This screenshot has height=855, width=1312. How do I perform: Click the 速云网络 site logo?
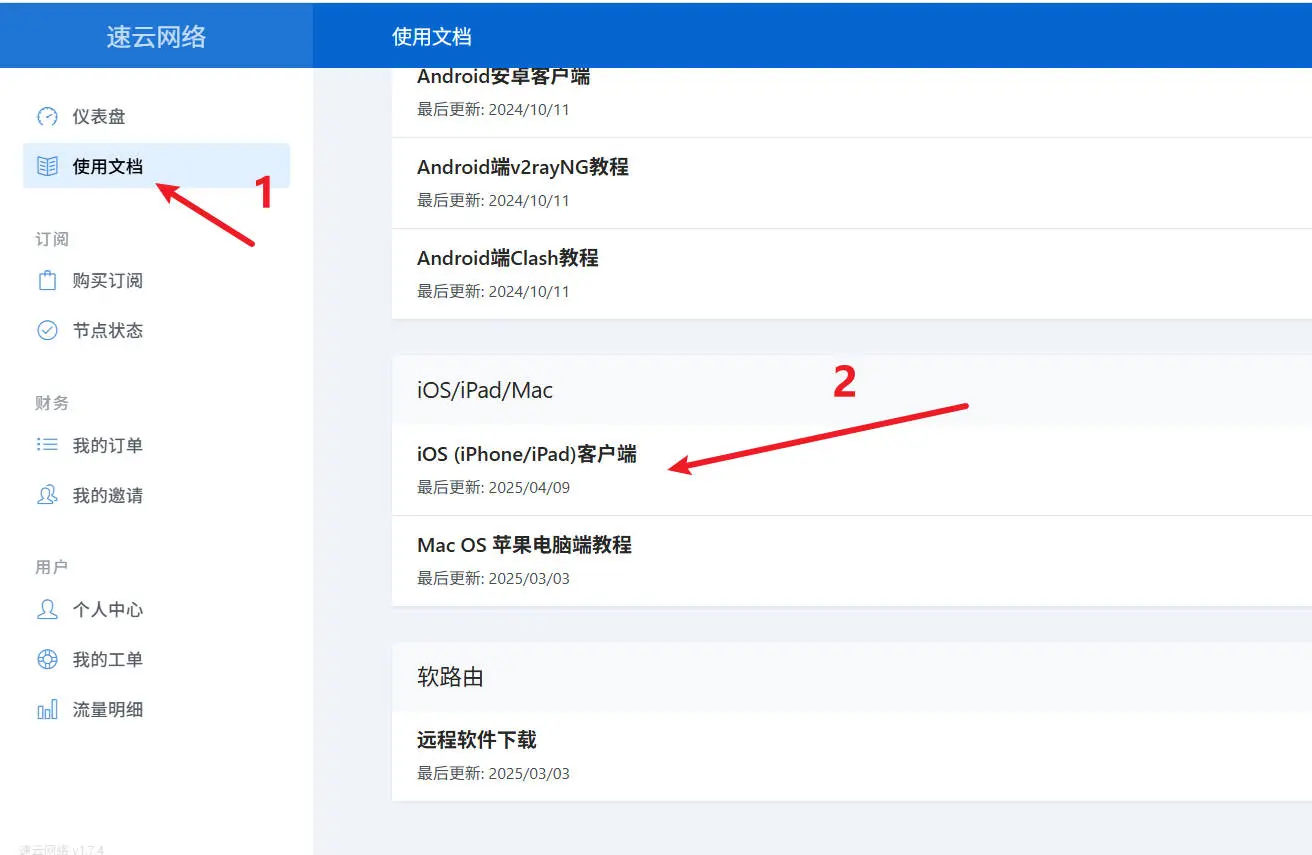click(156, 37)
